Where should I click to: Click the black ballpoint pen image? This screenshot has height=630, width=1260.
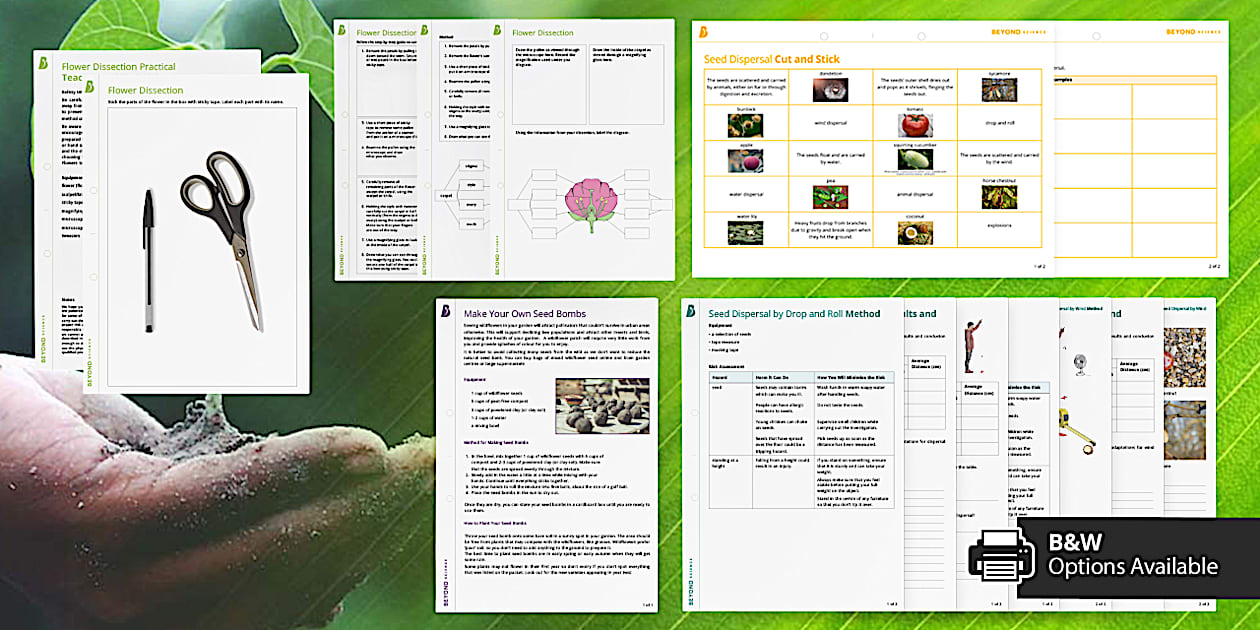(148, 260)
